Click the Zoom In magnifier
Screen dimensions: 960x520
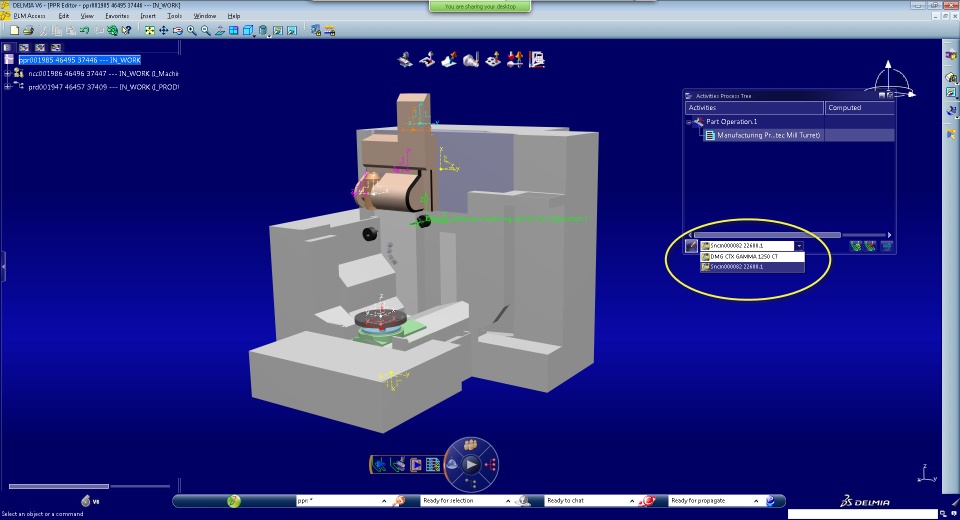[x=192, y=30]
